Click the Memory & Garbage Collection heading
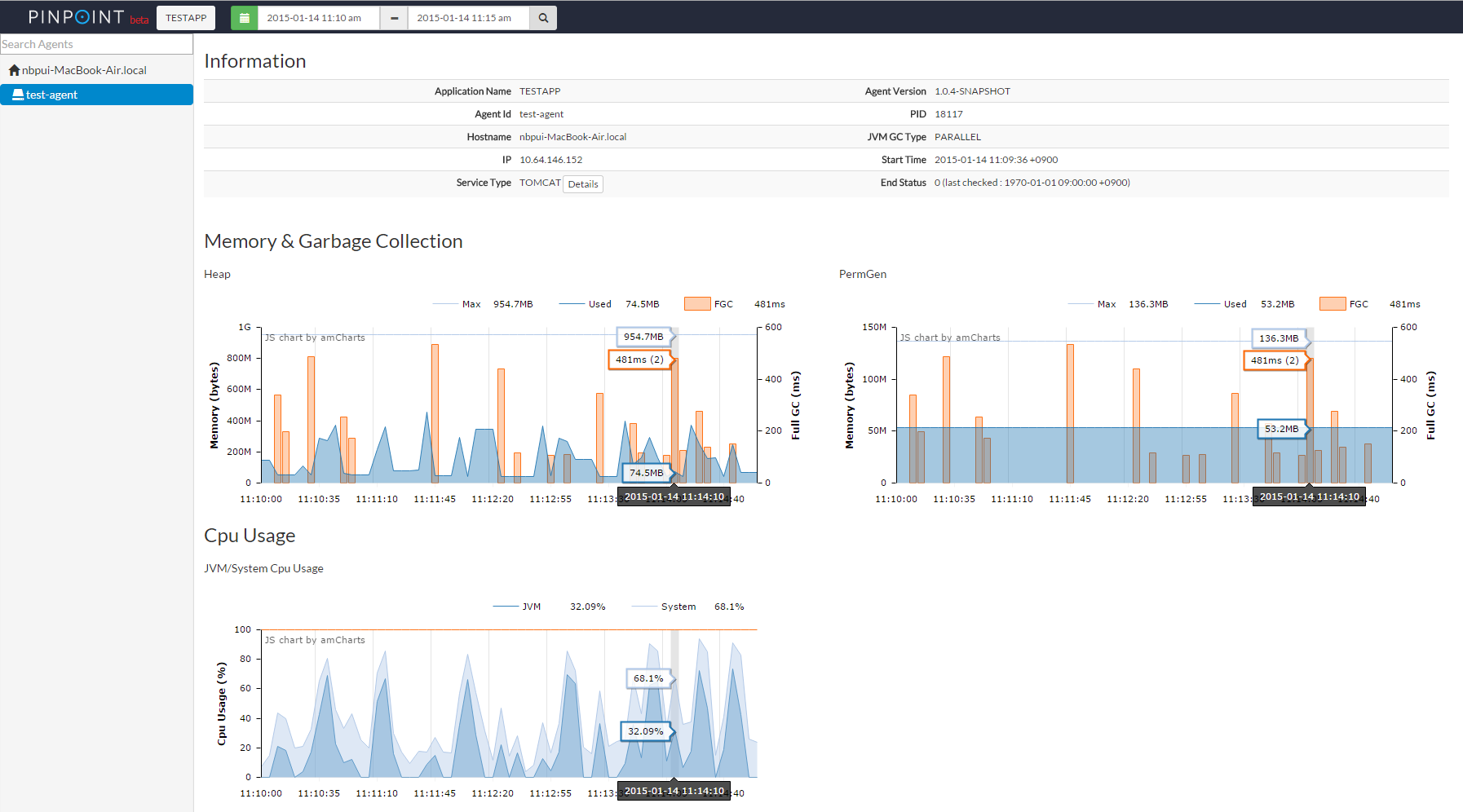The width and height of the screenshot is (1463, 812). (334, 241)
